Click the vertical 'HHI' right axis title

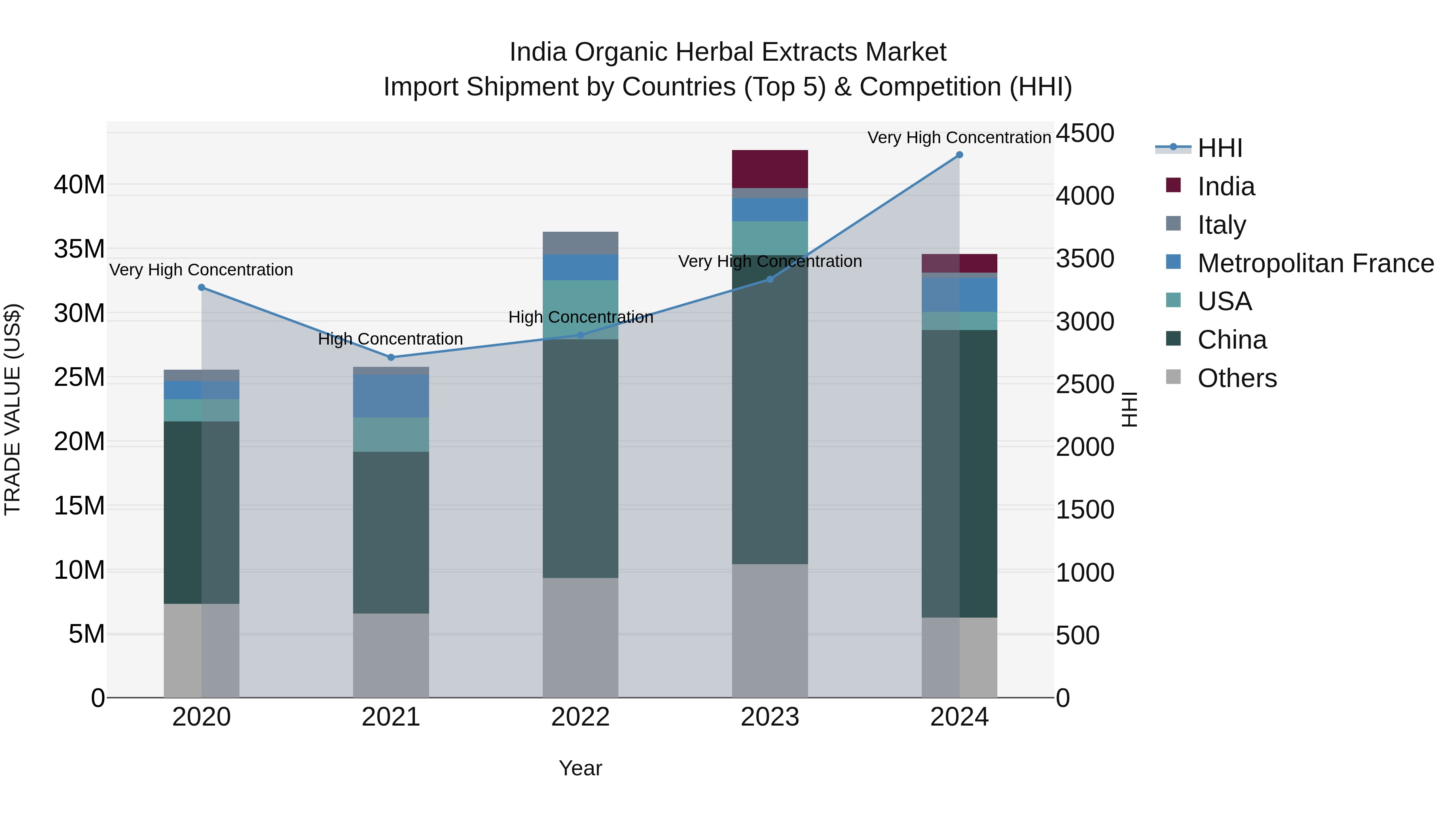tap(1129, 409)
